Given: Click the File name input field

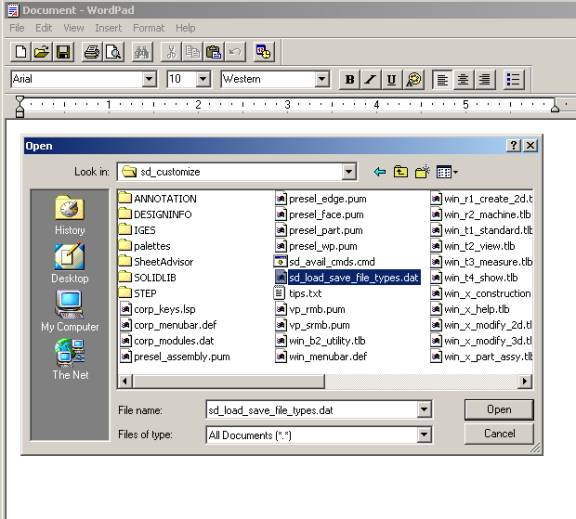Looking at the screenshot, I should point(312,410).
